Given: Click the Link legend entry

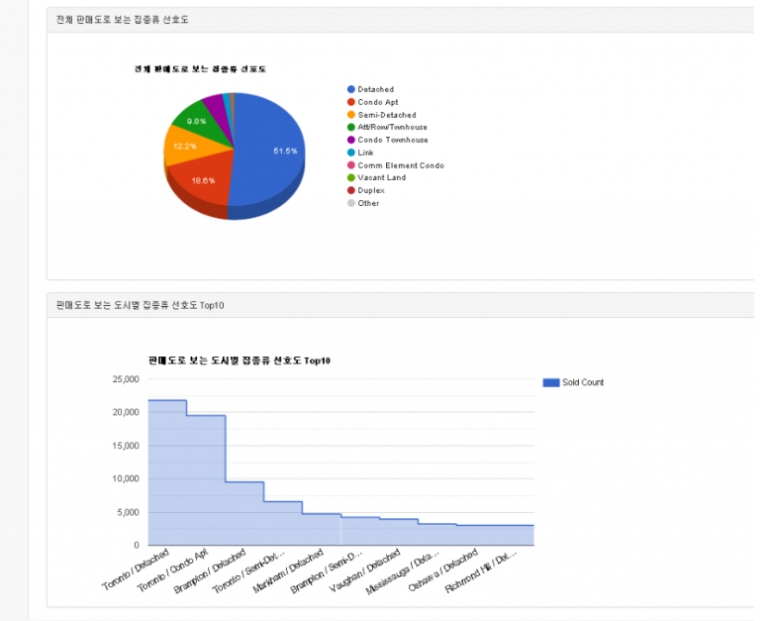Looking at the screenshot, I should pyautogui.click(x=365, y=153).
